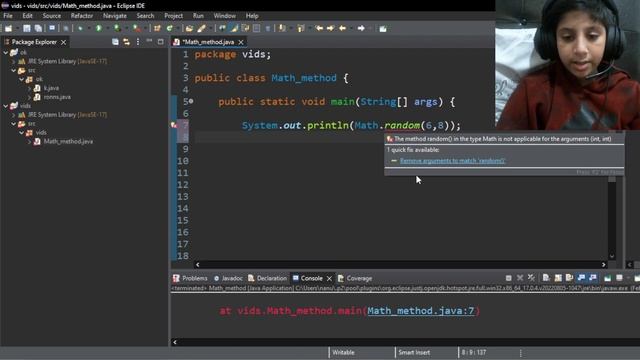Close the Console view tab

(x=329, y=278)
